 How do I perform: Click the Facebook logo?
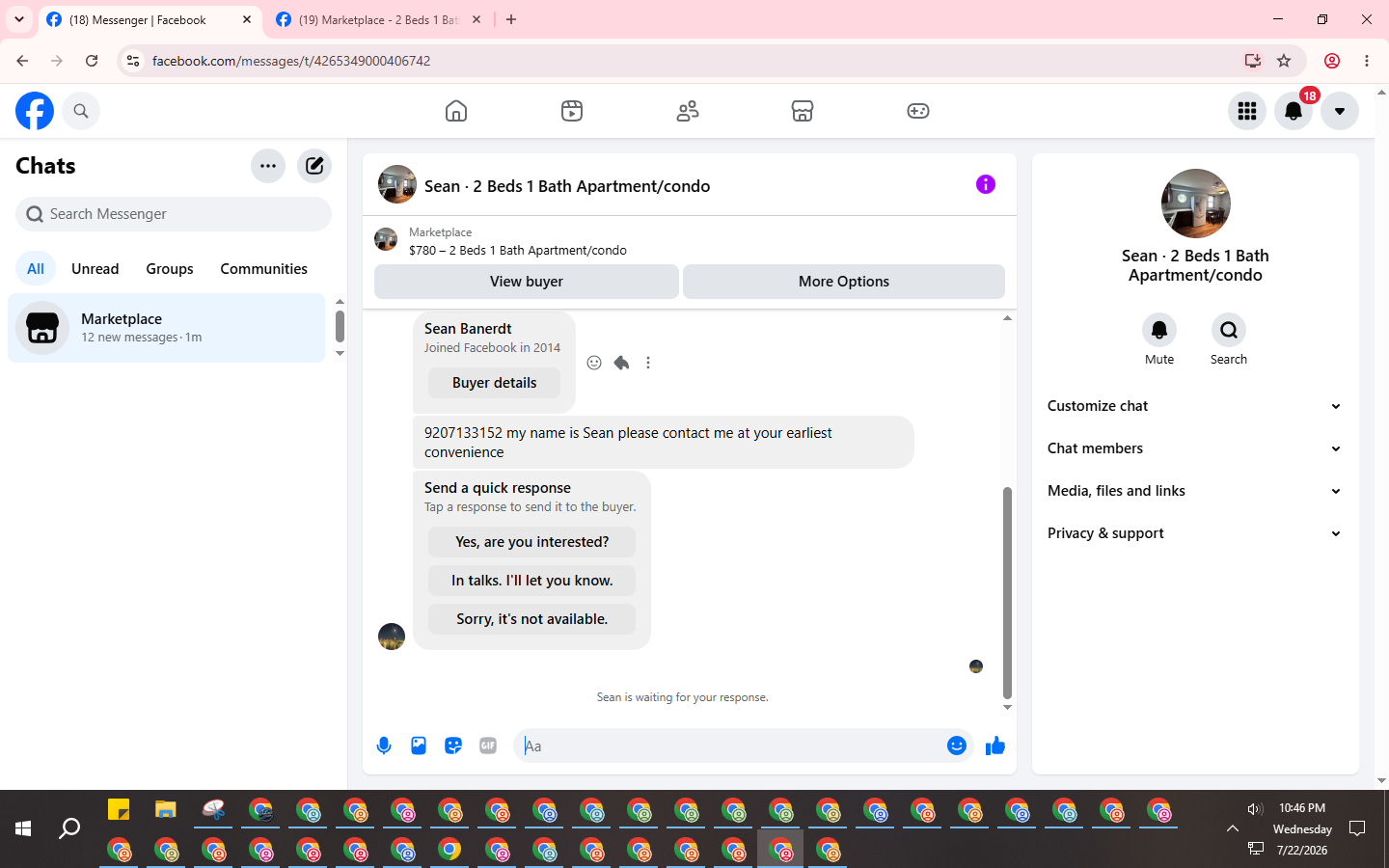pyautogui.click(x=35, y=111)
